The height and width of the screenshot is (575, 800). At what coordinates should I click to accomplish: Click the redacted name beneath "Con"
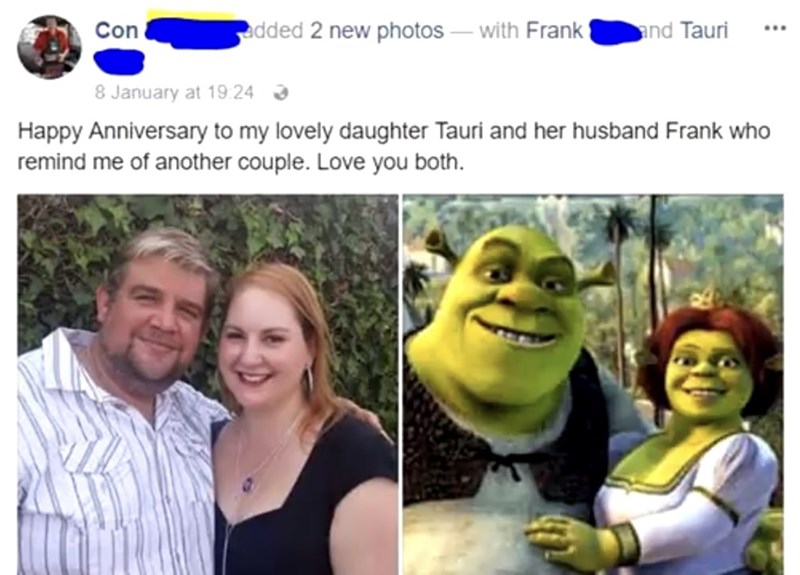click(x=119, y=62)
